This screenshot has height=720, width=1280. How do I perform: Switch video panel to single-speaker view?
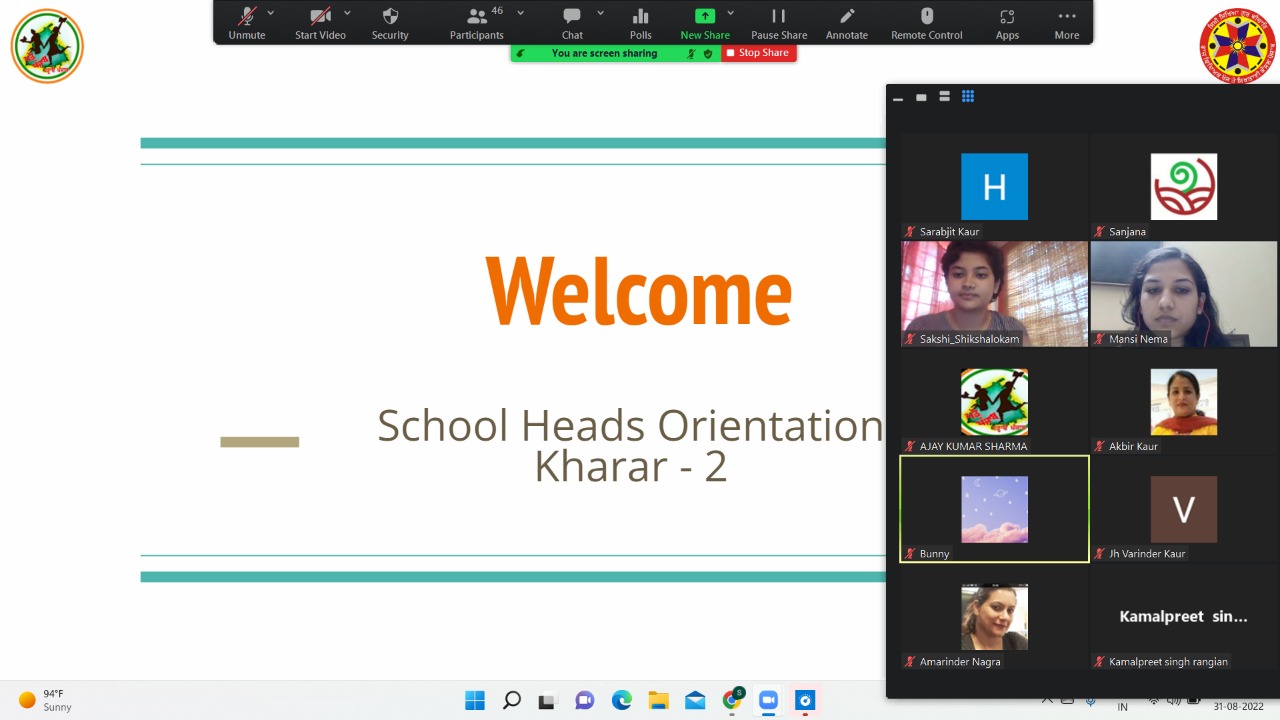(x=921, y=97)
